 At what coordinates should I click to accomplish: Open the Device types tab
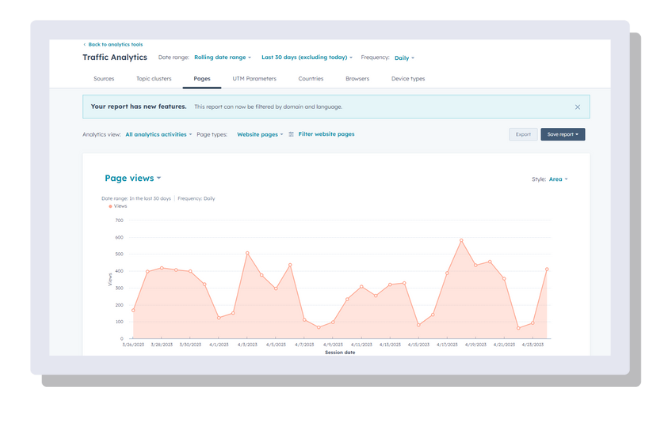coord(408,78)
